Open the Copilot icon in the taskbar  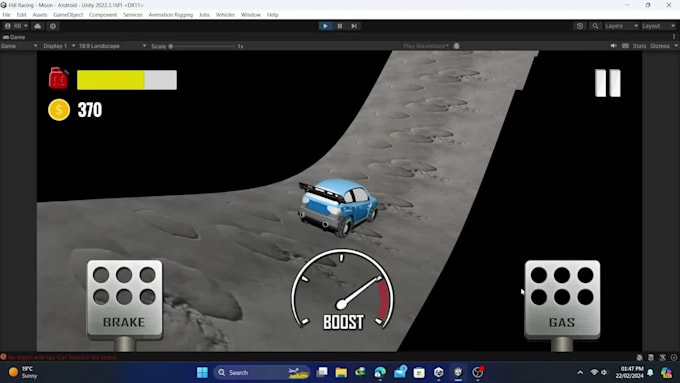click(x=667, y=372)
